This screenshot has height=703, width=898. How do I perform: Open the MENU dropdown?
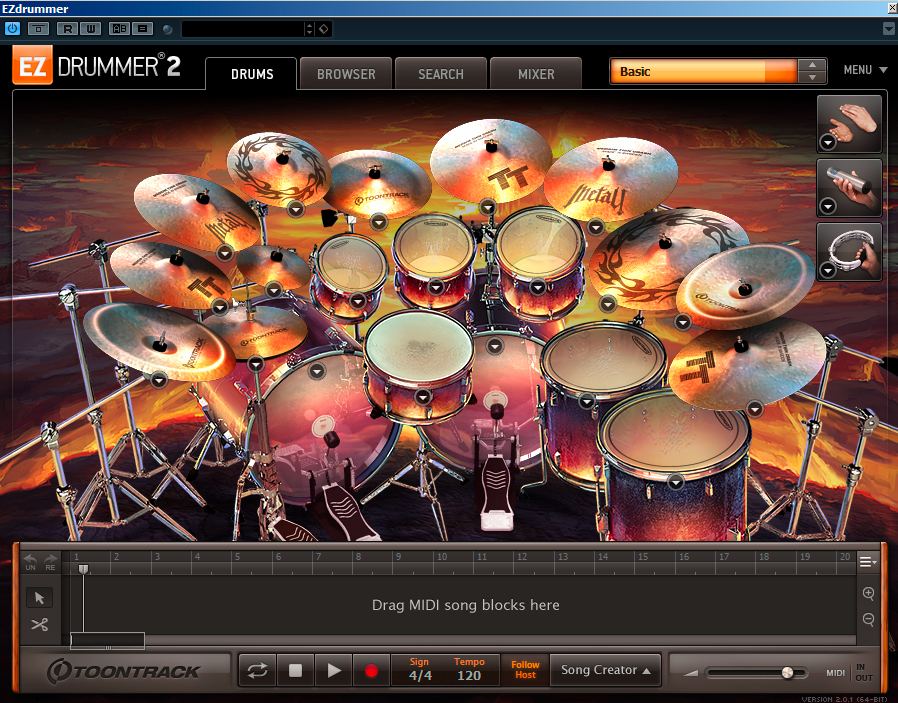click(865, 70)
